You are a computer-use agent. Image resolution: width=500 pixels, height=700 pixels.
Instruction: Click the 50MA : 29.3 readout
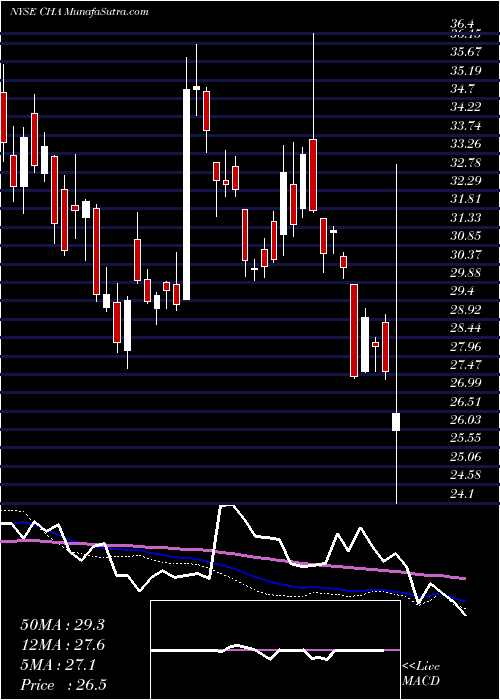(62, 625)
